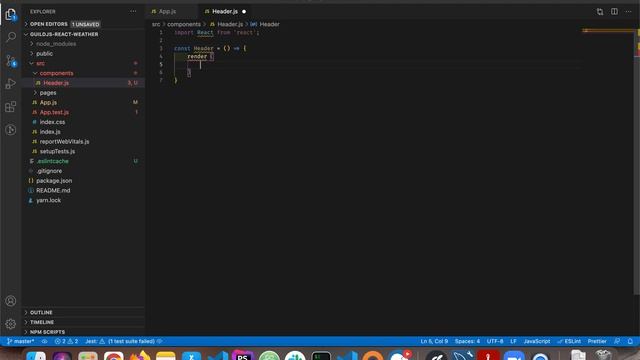
Task: Open the setupTests.js file
Action: (x=57, y=151)
